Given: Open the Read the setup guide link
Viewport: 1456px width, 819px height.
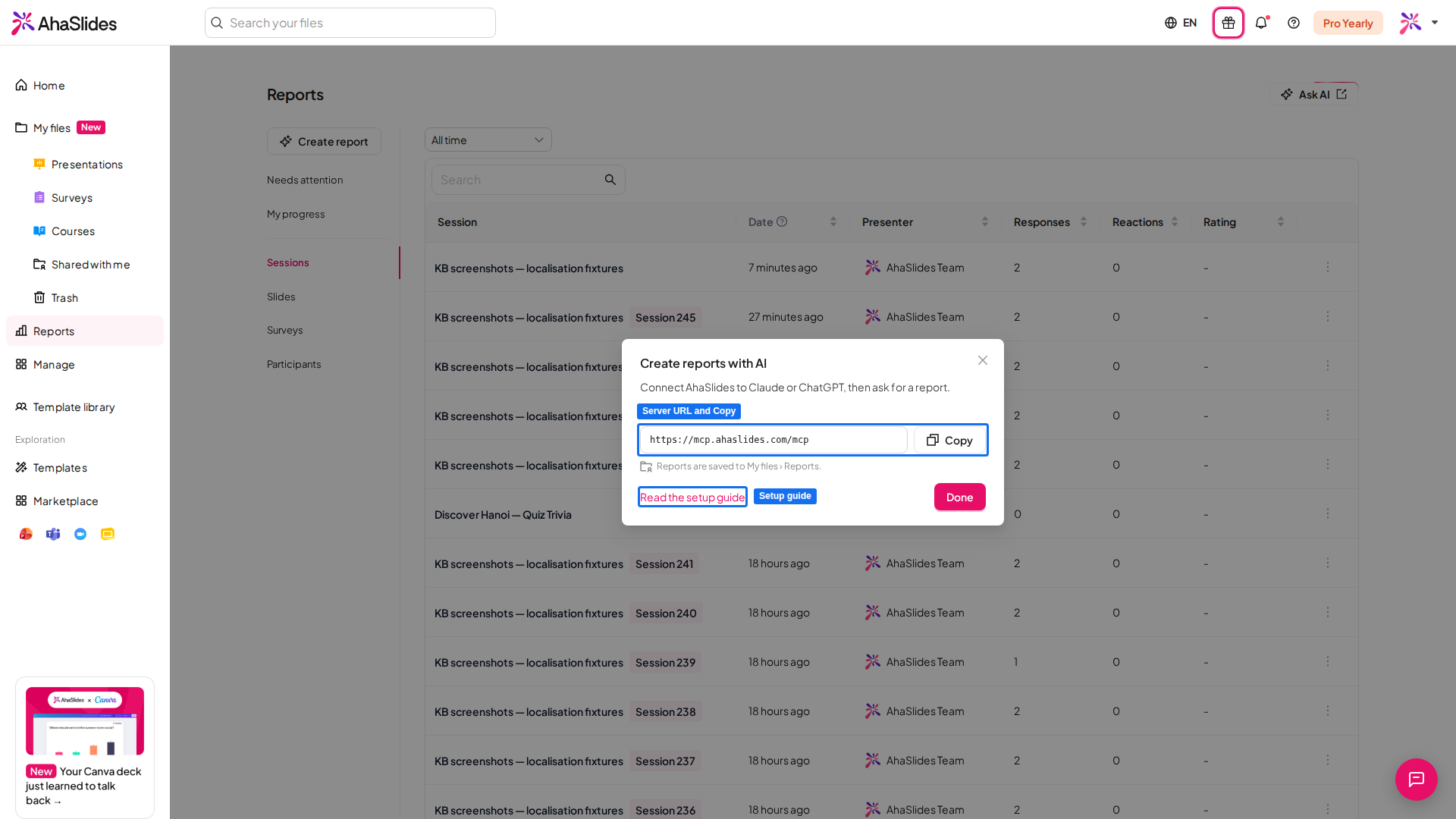Looking at the screenshot, I should click(x=692, y=497).
